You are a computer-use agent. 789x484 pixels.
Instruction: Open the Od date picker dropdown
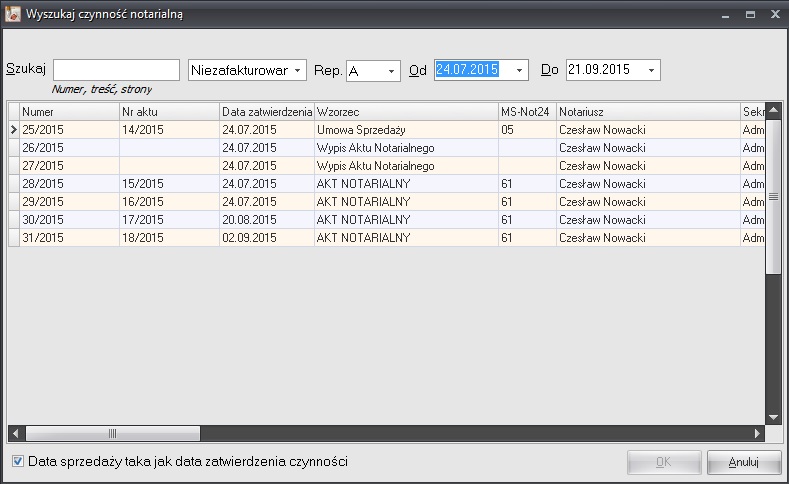coord(519,70)
